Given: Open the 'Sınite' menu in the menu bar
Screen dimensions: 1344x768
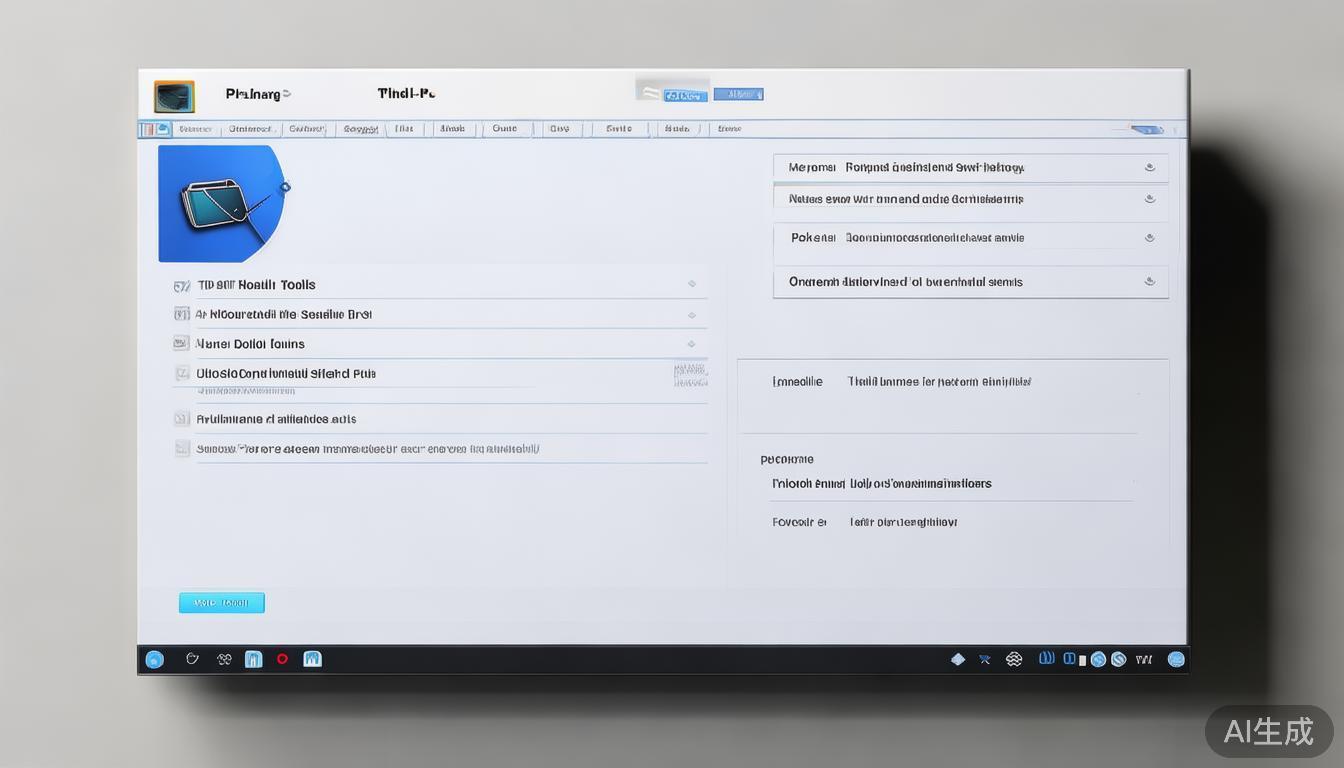Looking at the screenshot, I should tap(618, 129).
